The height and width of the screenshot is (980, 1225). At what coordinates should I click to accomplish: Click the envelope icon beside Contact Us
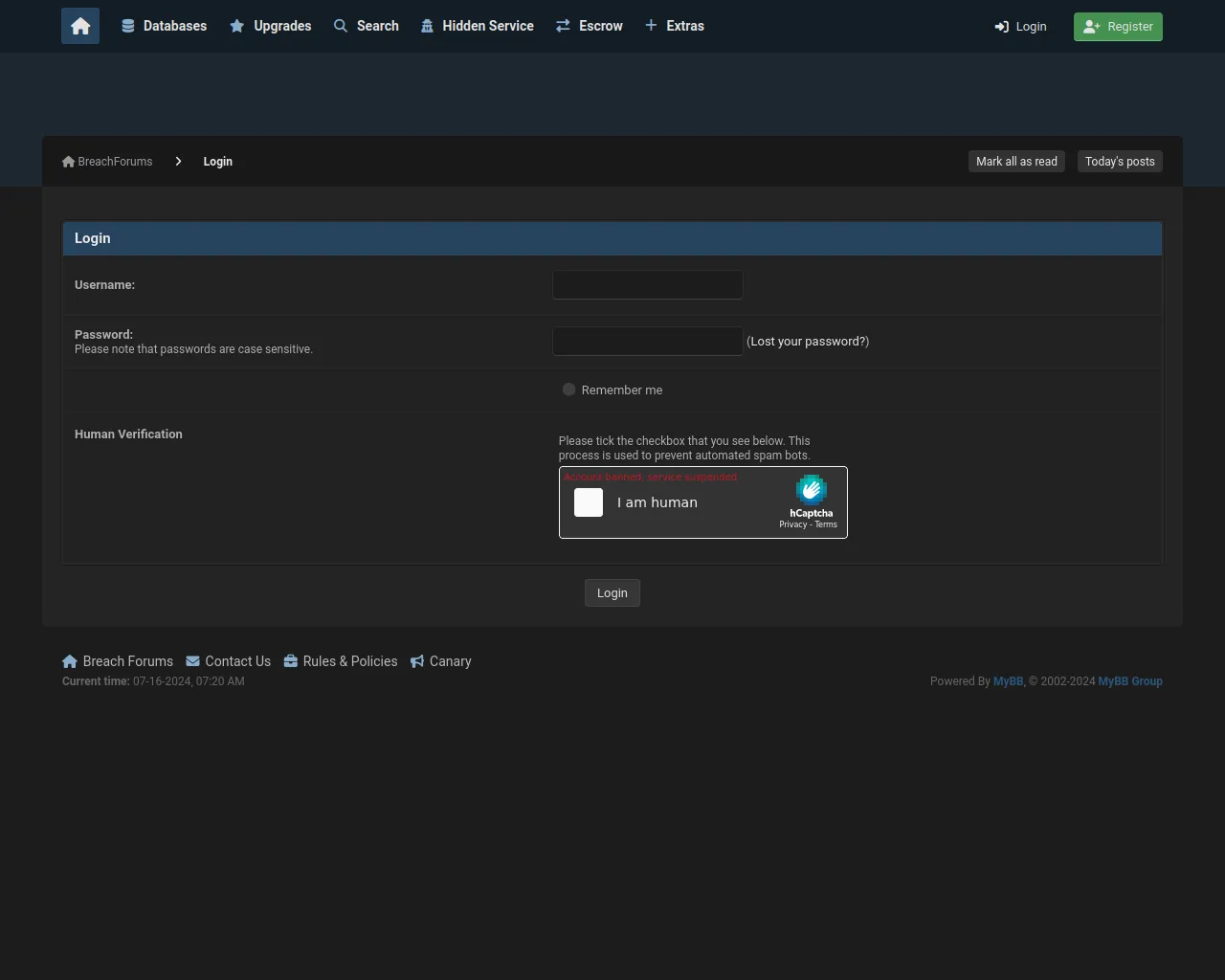tap(192, 661)
